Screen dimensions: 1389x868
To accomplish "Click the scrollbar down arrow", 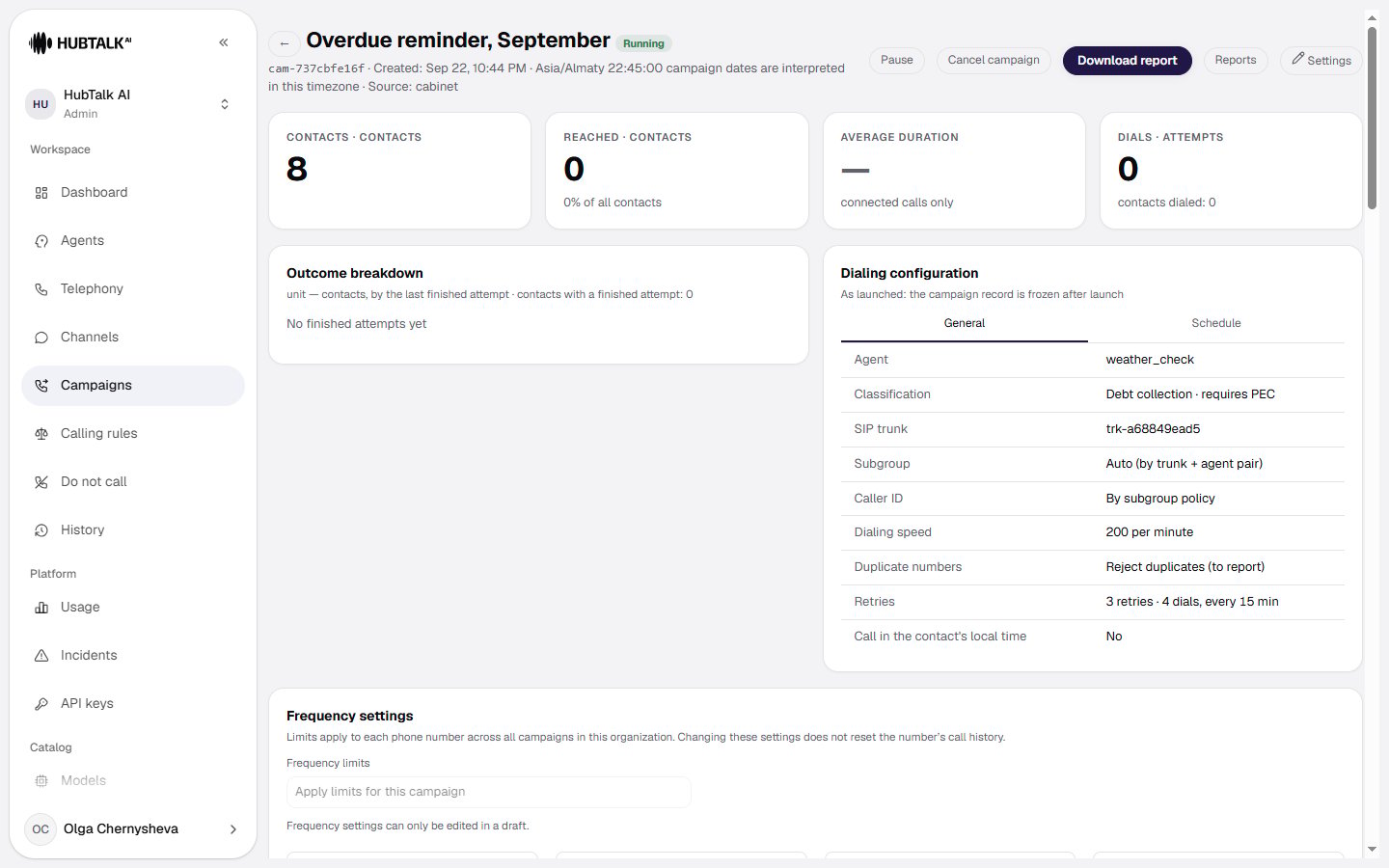I will [1372, 850].
